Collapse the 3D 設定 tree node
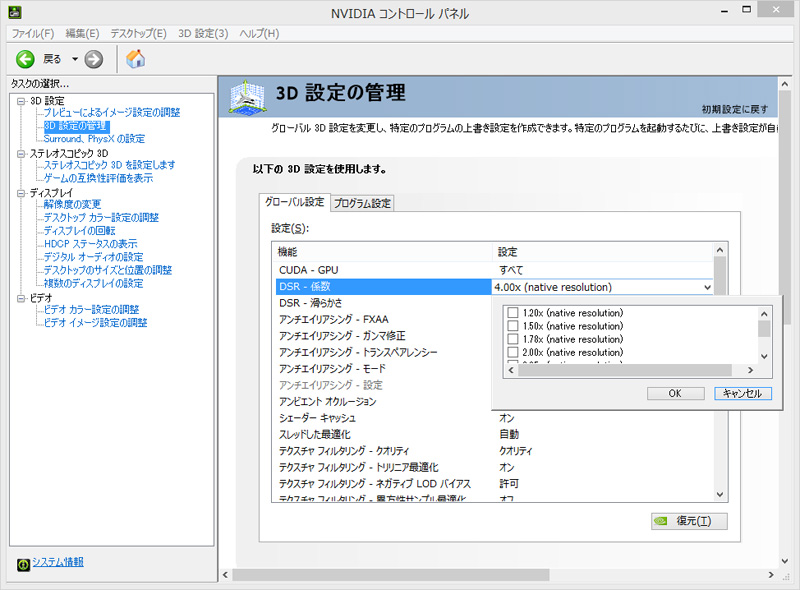 click(x=21, y=101)
